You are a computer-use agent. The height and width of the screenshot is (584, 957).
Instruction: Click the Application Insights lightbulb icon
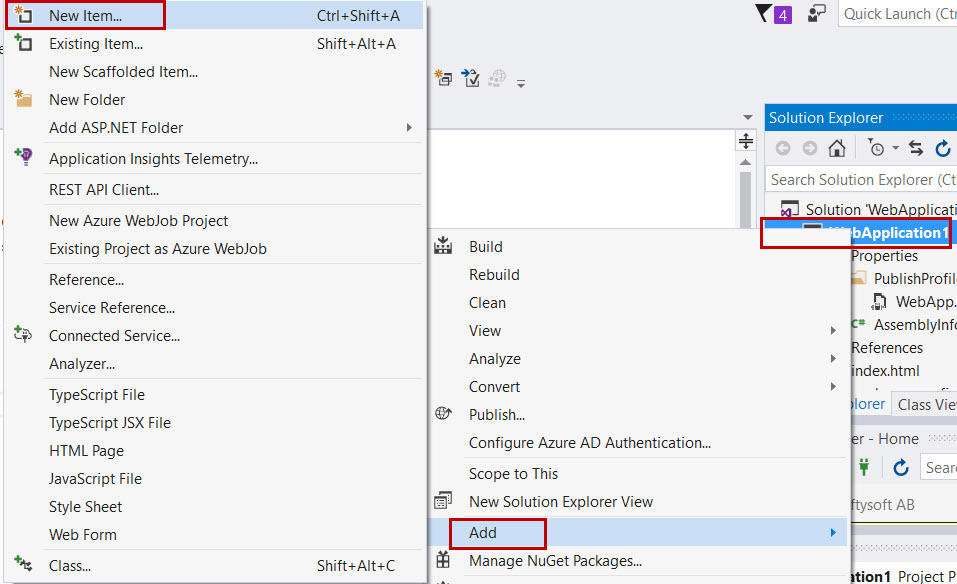(23, 157)
